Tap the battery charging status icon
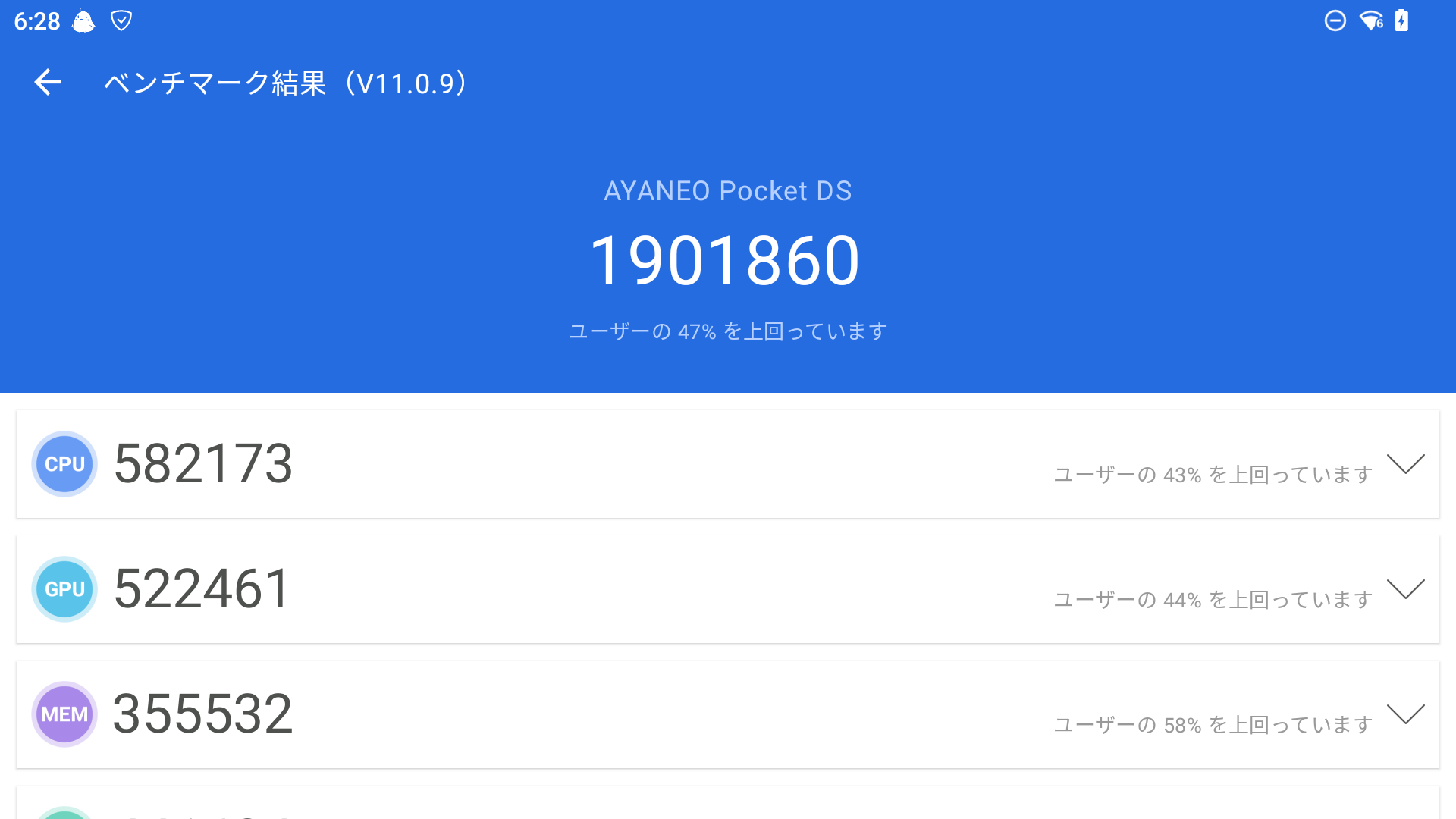 click(1401, 20)
